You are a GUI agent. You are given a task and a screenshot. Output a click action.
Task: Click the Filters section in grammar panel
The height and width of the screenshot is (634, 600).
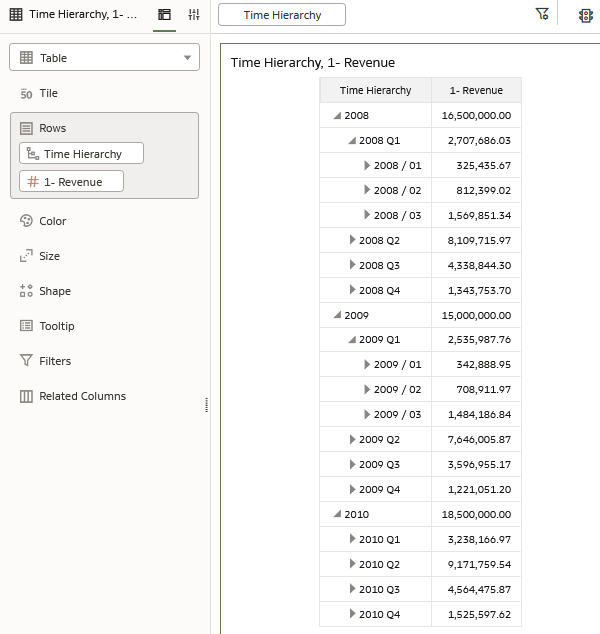[x=55, y=361]
